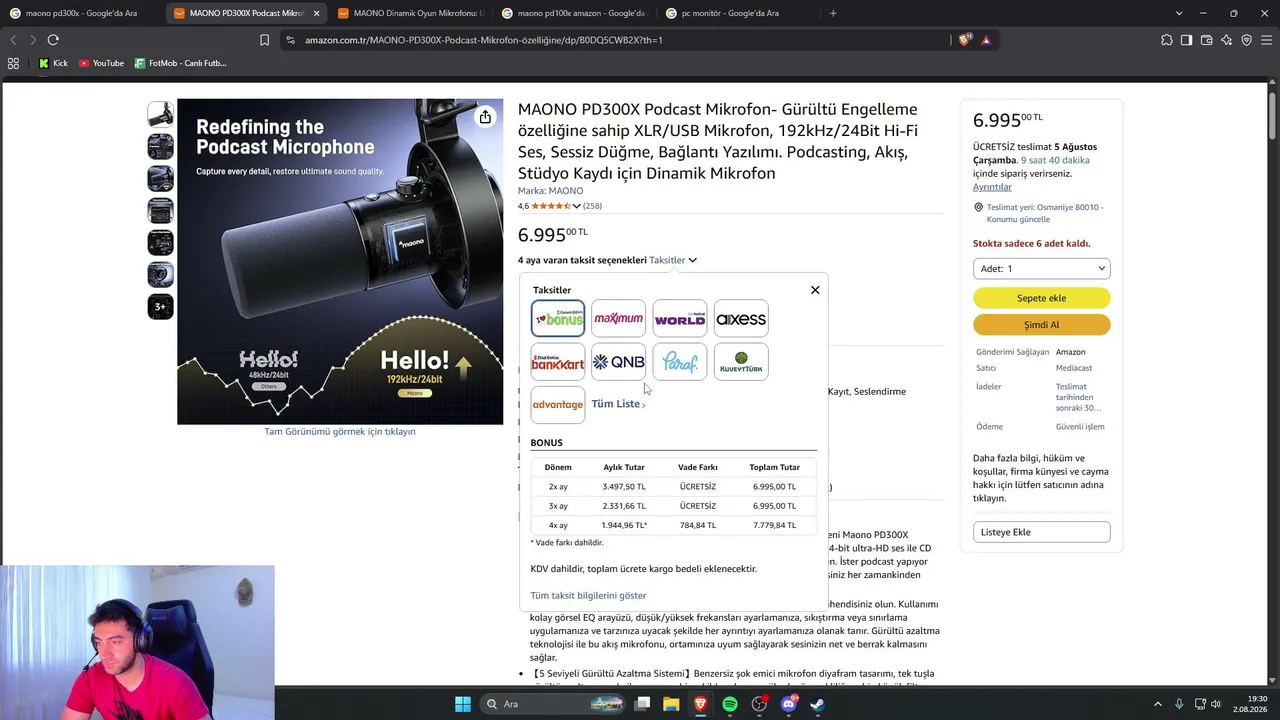Toggle the browser sidebar panel
The height and width of the screenshot is (720, 1280).
(1186, 40)
